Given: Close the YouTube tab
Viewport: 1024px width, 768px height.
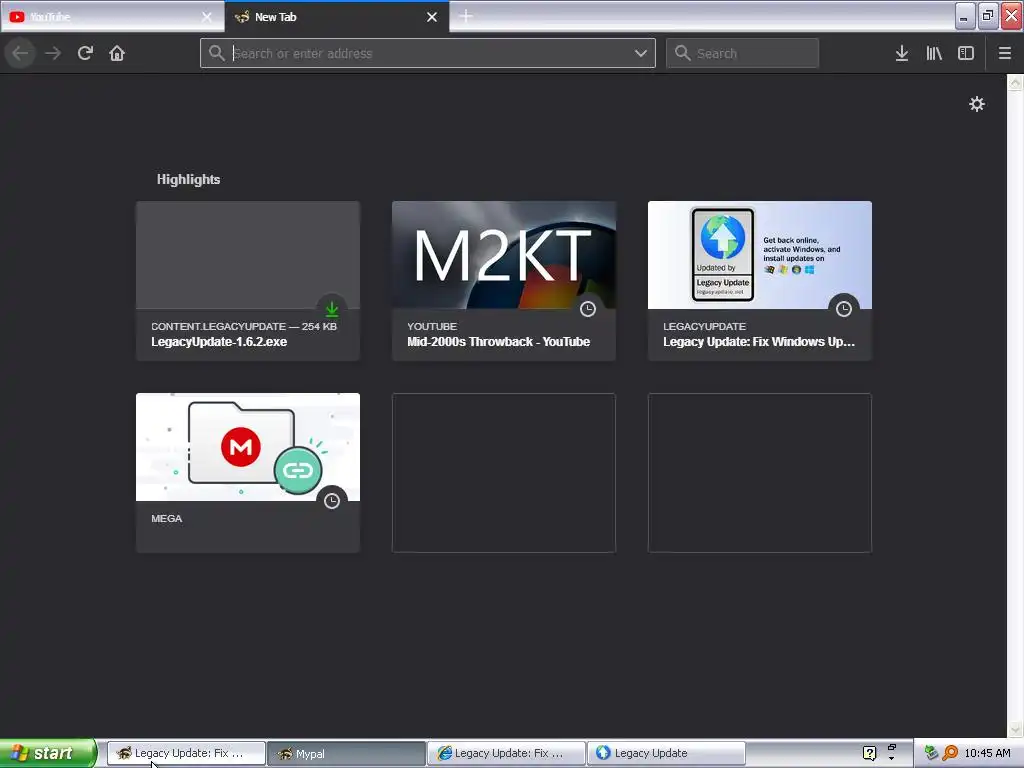Looking at the screenshot, I should pos(206,17).
